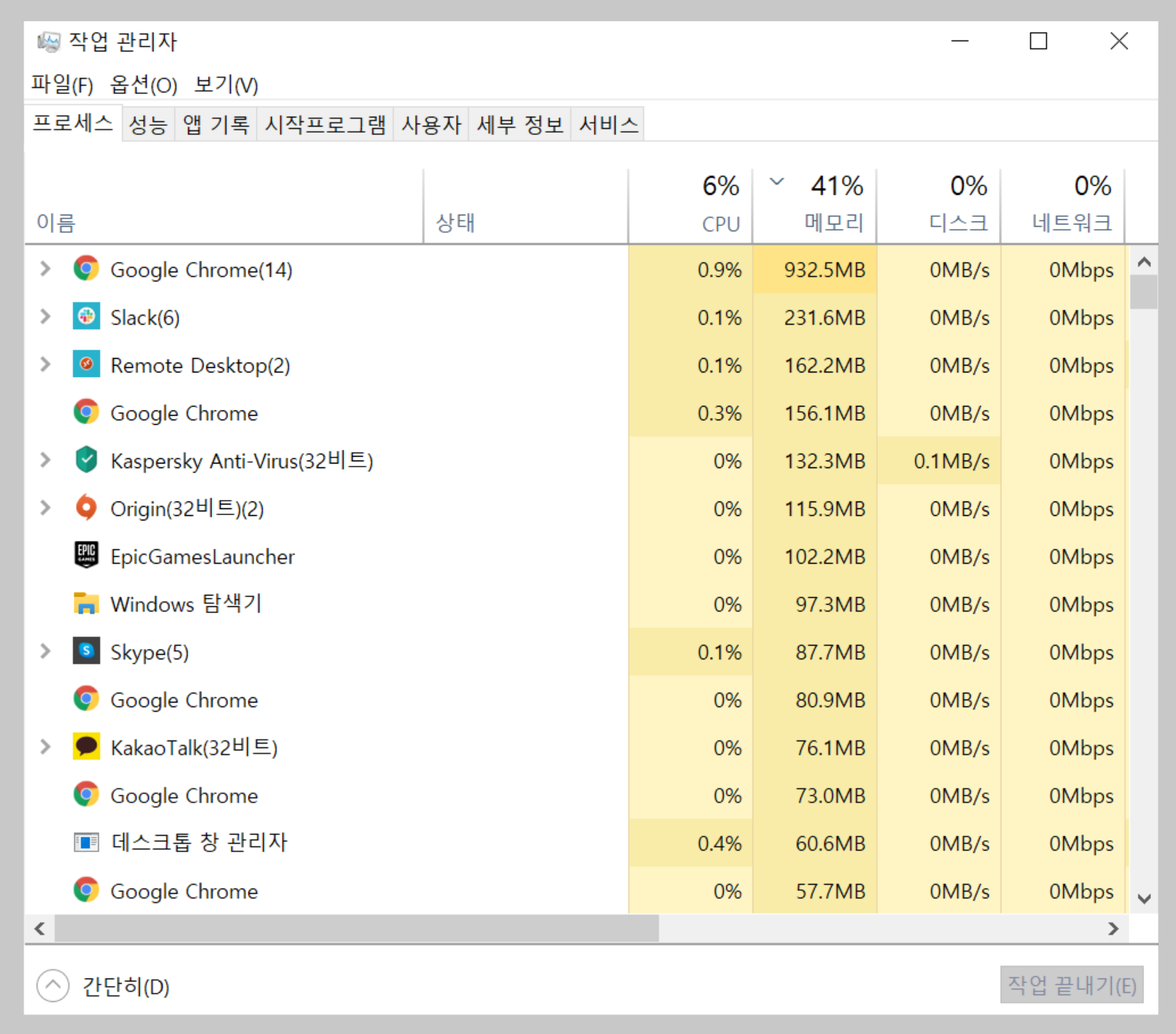Click the 0.4% CPU value

pyautogui.click(x=719, y=843)
